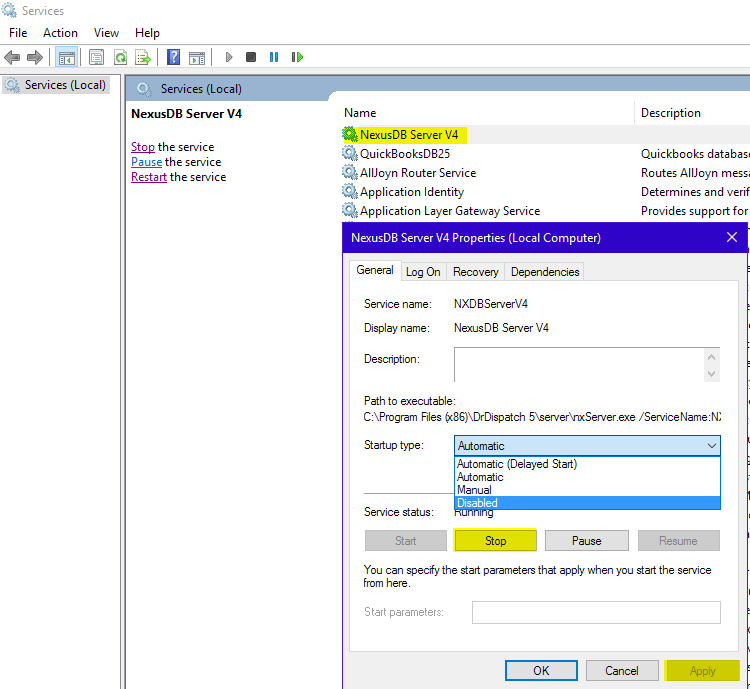750x689 pixels.
Task: Select Application Layer Gateway Service gear icon
Action: click(x=350, y=211)
